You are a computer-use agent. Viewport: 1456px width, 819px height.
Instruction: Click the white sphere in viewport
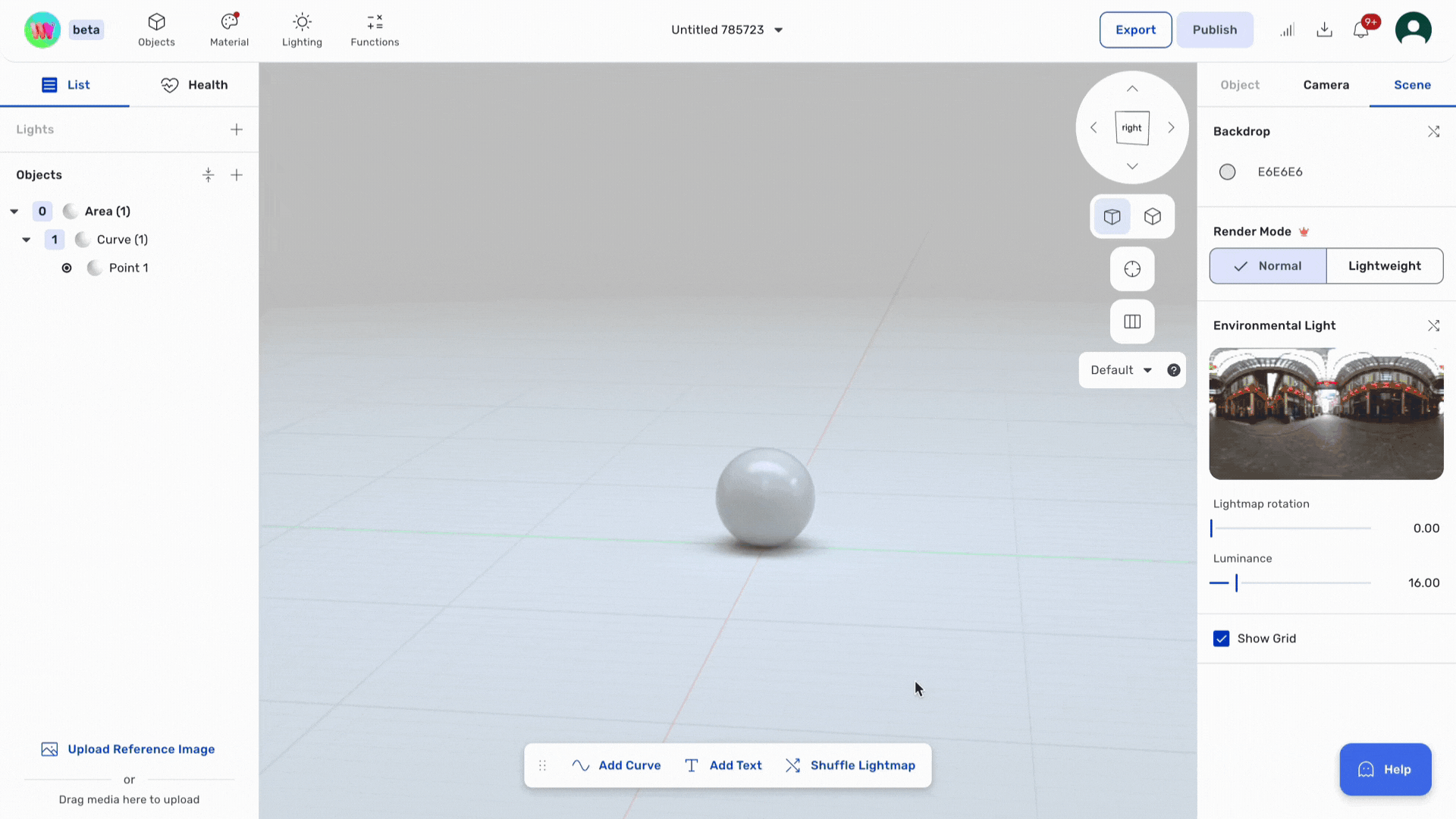(765, 497)
